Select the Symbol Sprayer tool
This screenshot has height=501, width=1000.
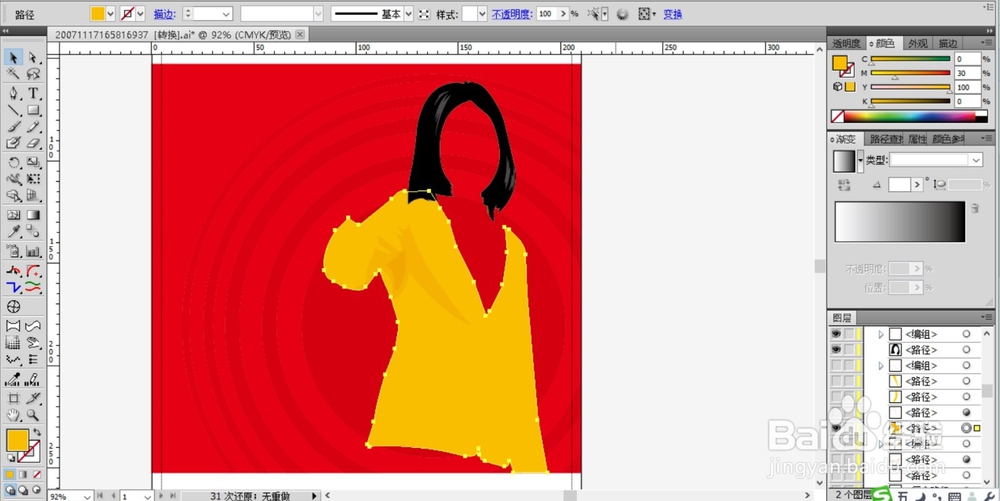point(13,252)
